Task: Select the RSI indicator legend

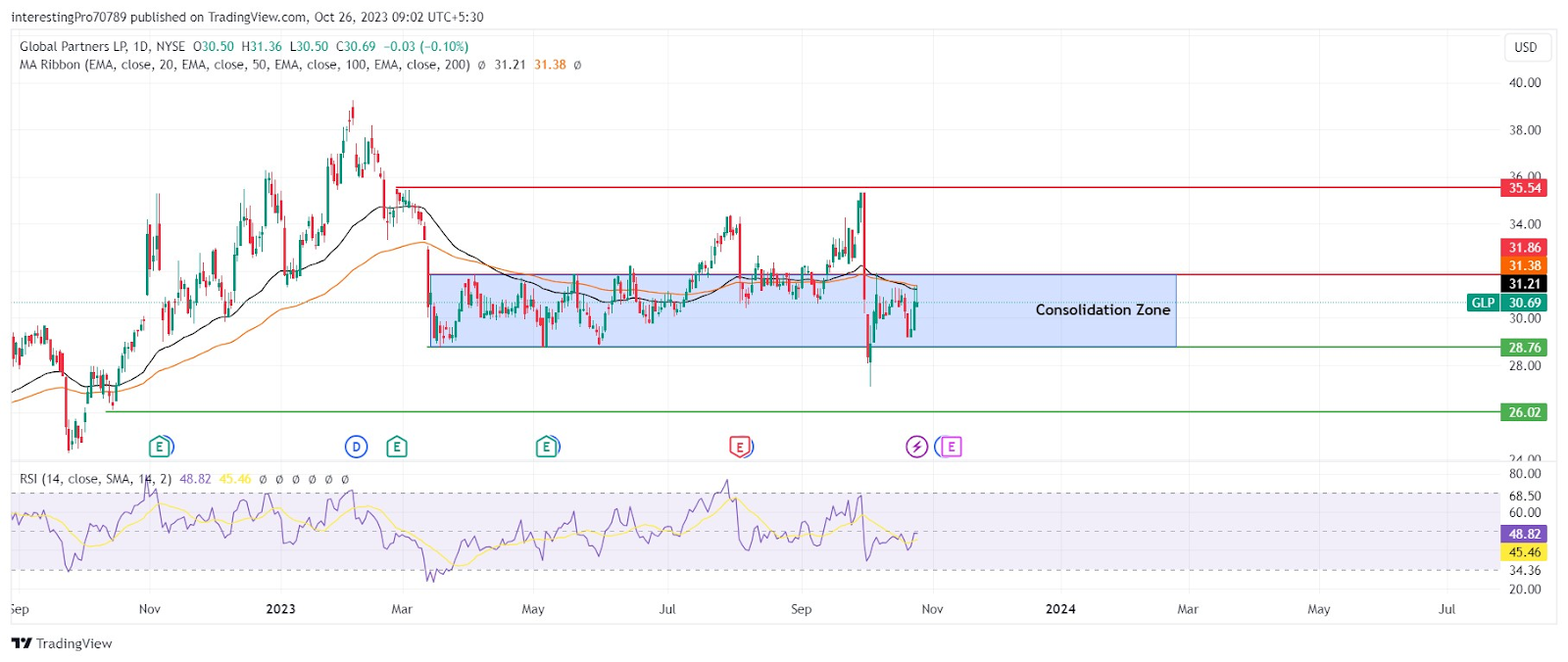Action: (x=96, y=479)
